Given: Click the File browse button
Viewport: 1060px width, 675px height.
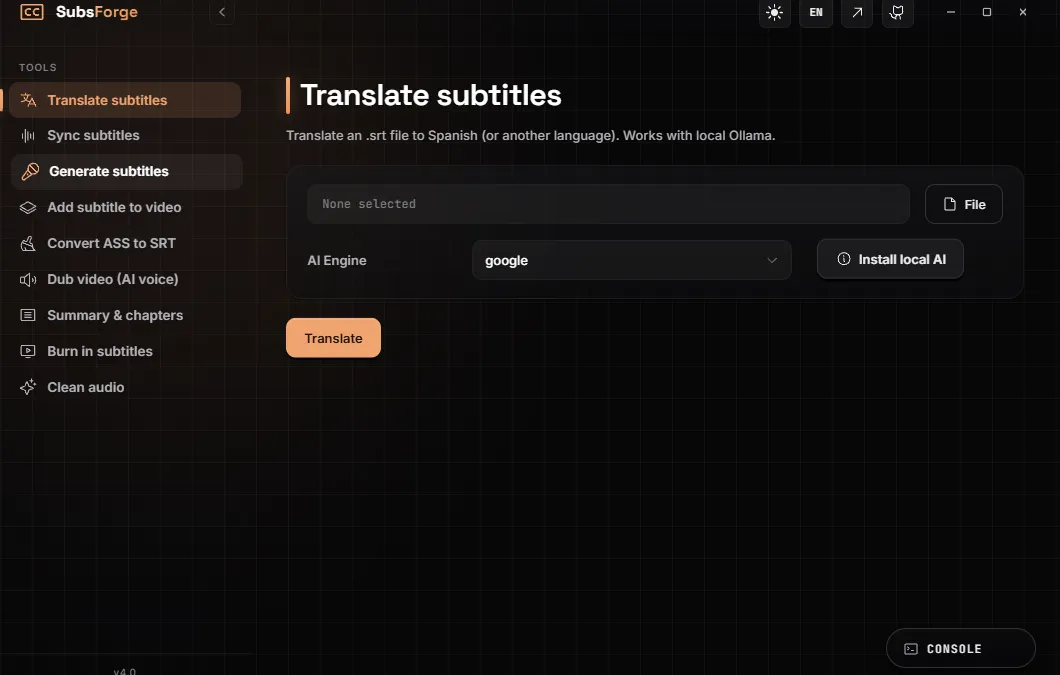Looking at the screenshot, I should (963, 204).
